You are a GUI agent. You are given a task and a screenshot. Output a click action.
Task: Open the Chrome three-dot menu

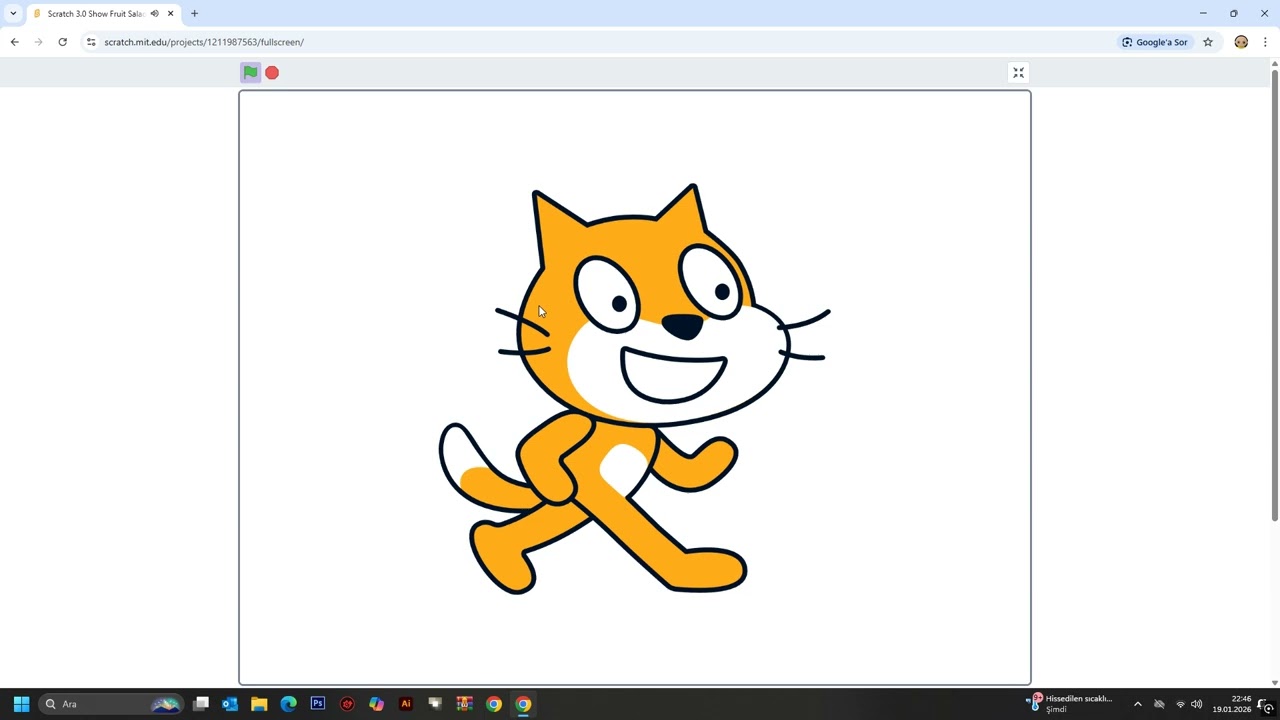[1265, 42]
